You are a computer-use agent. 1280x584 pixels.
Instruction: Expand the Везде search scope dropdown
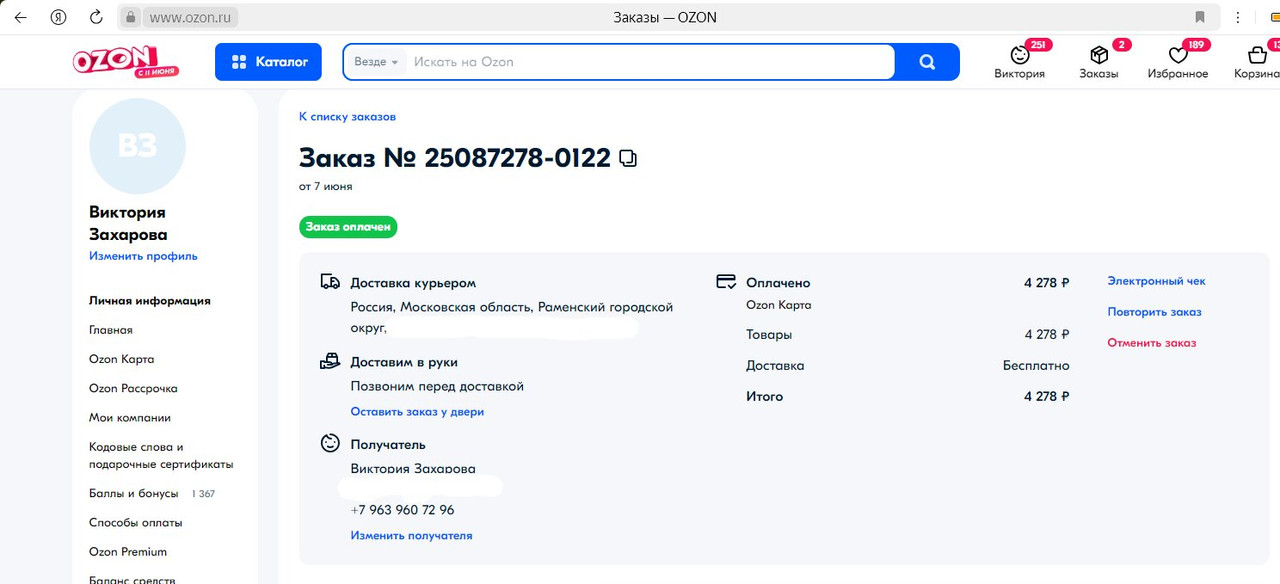(376, 62)
